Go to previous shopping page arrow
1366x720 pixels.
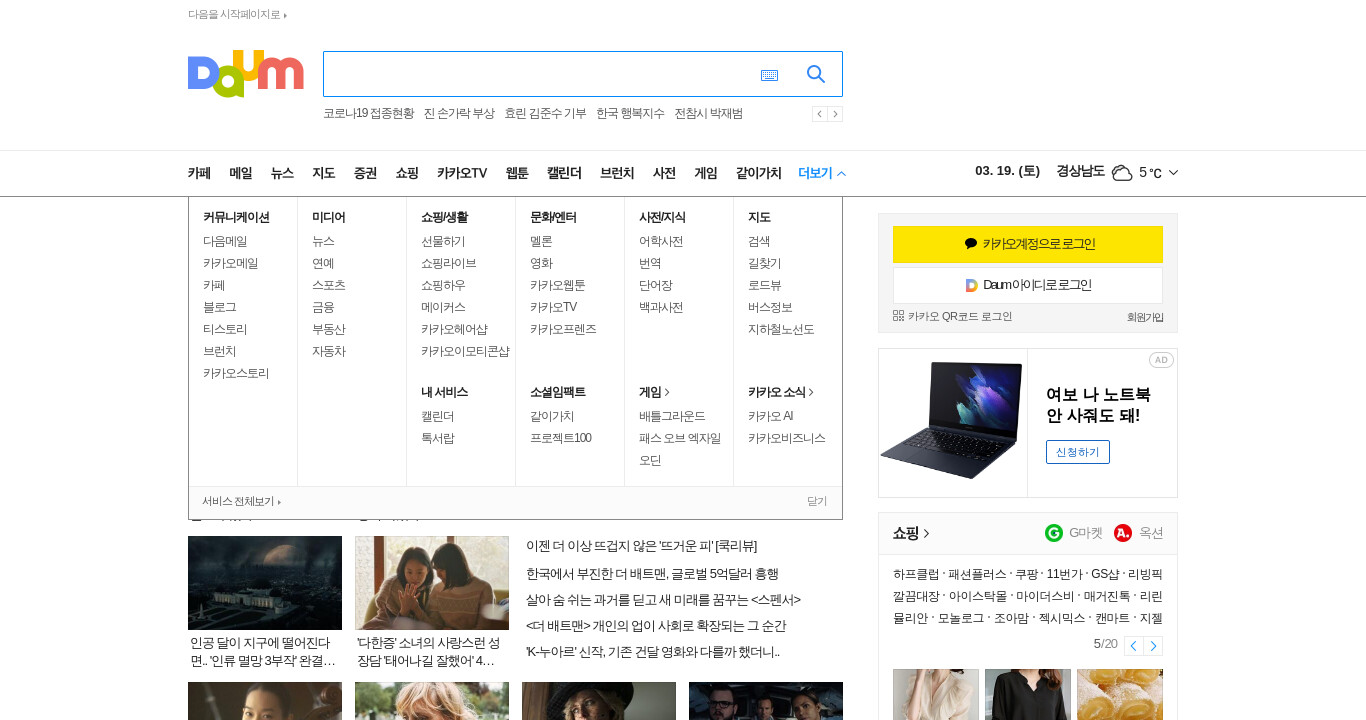pyautogui.click(x=1133, y=645)
